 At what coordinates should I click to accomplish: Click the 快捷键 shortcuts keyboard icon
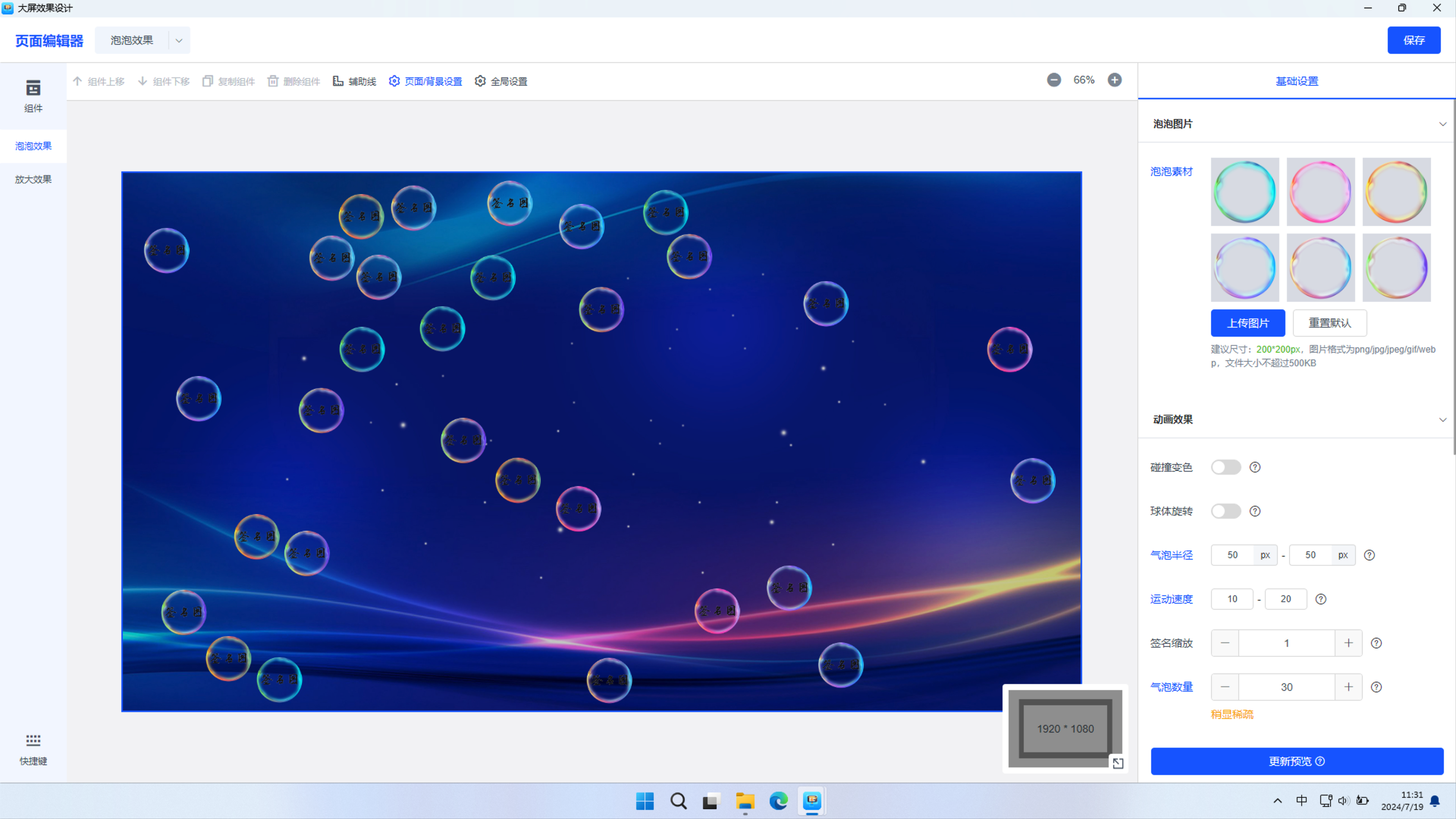(x=33, y=741)
